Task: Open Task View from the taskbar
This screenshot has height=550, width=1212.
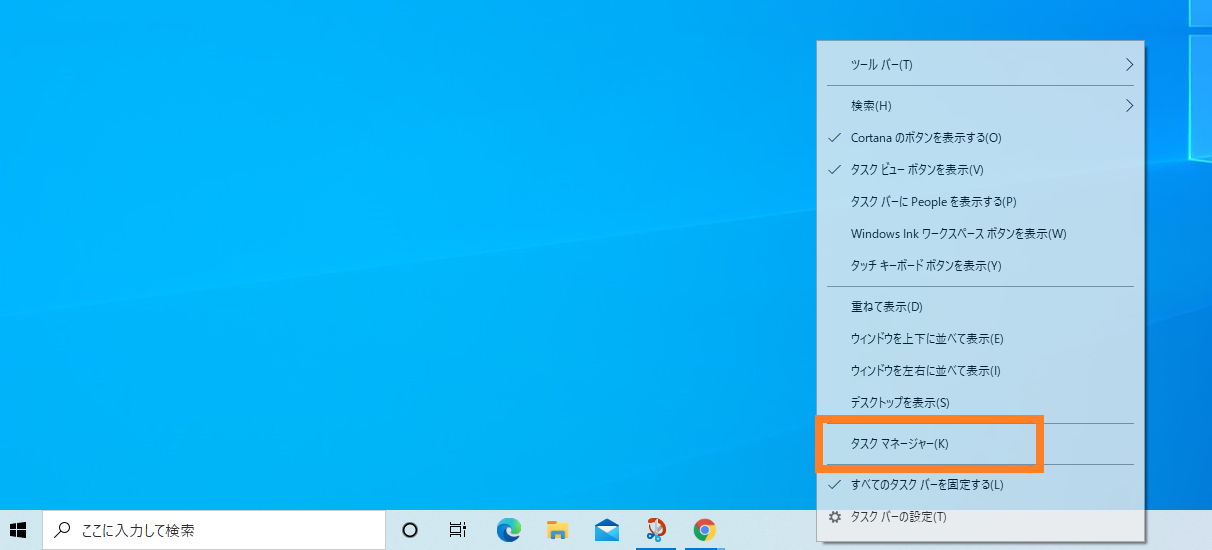Action: (458, 530)
